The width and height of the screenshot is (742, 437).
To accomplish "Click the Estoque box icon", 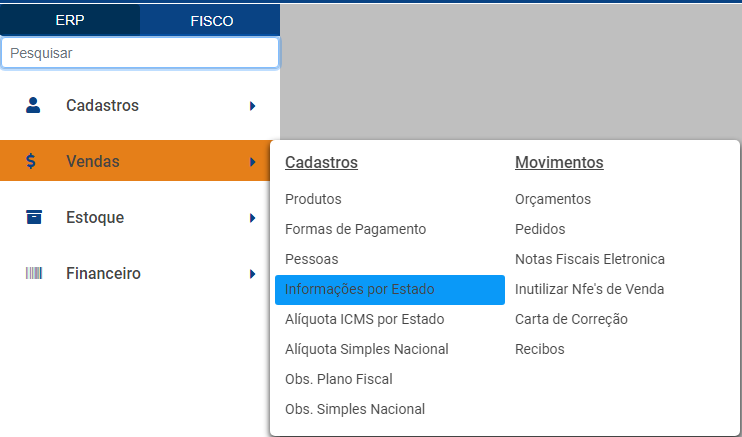I will pyautogui.click(x=34, y=217).
